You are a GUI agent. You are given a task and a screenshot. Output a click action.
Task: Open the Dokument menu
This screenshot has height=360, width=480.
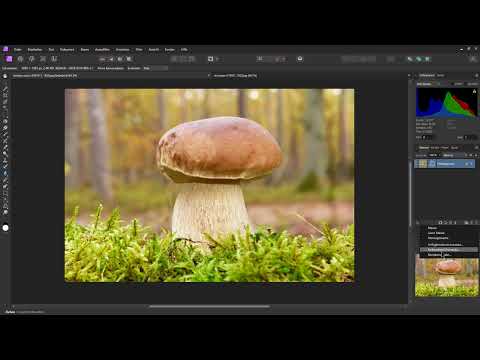[x=67, y=50]
